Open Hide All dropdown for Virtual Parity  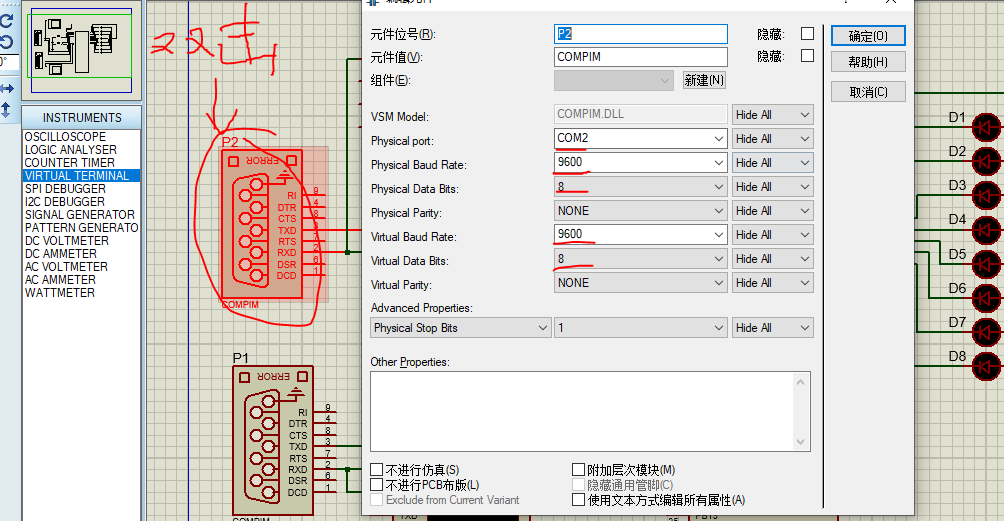[x=773, y=283]
